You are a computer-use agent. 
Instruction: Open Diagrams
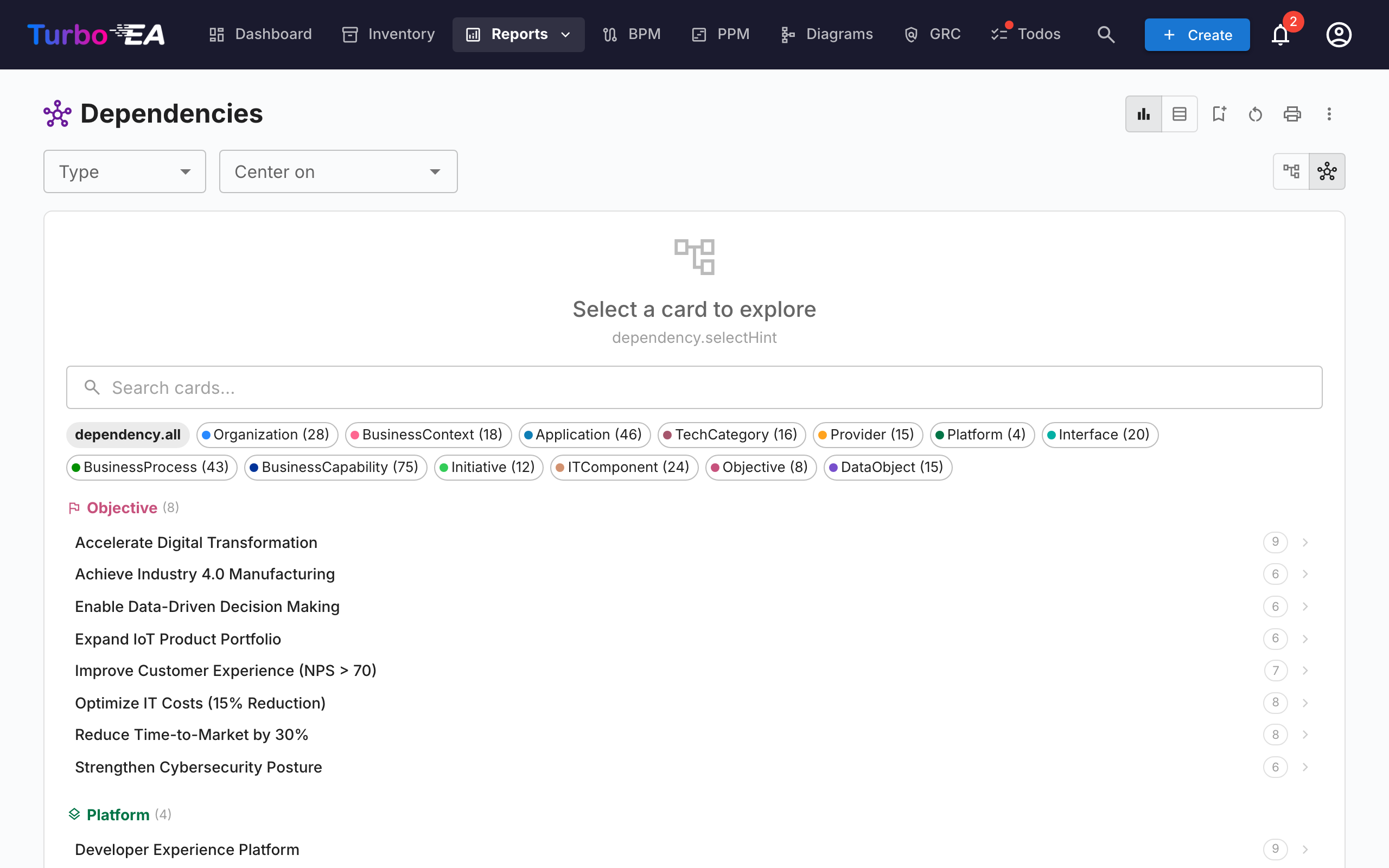click(x=827, y=34)
